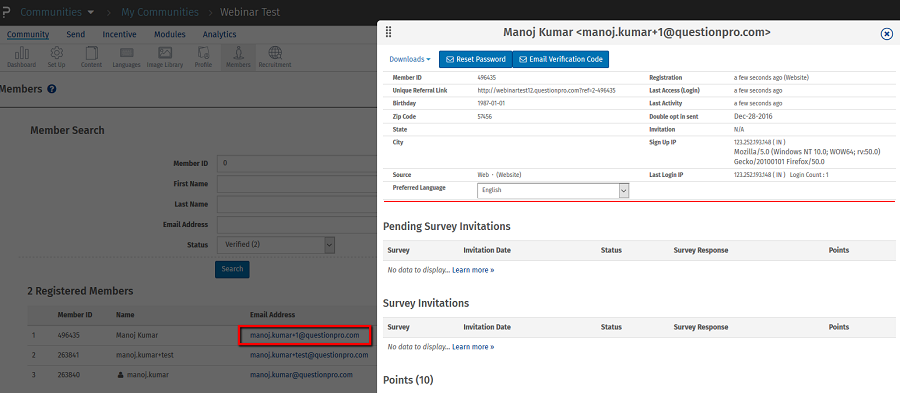Viewport: 900px width, 393px height.
Task: Open the Dashboard toolbar icon
Action: click(21, 57)
